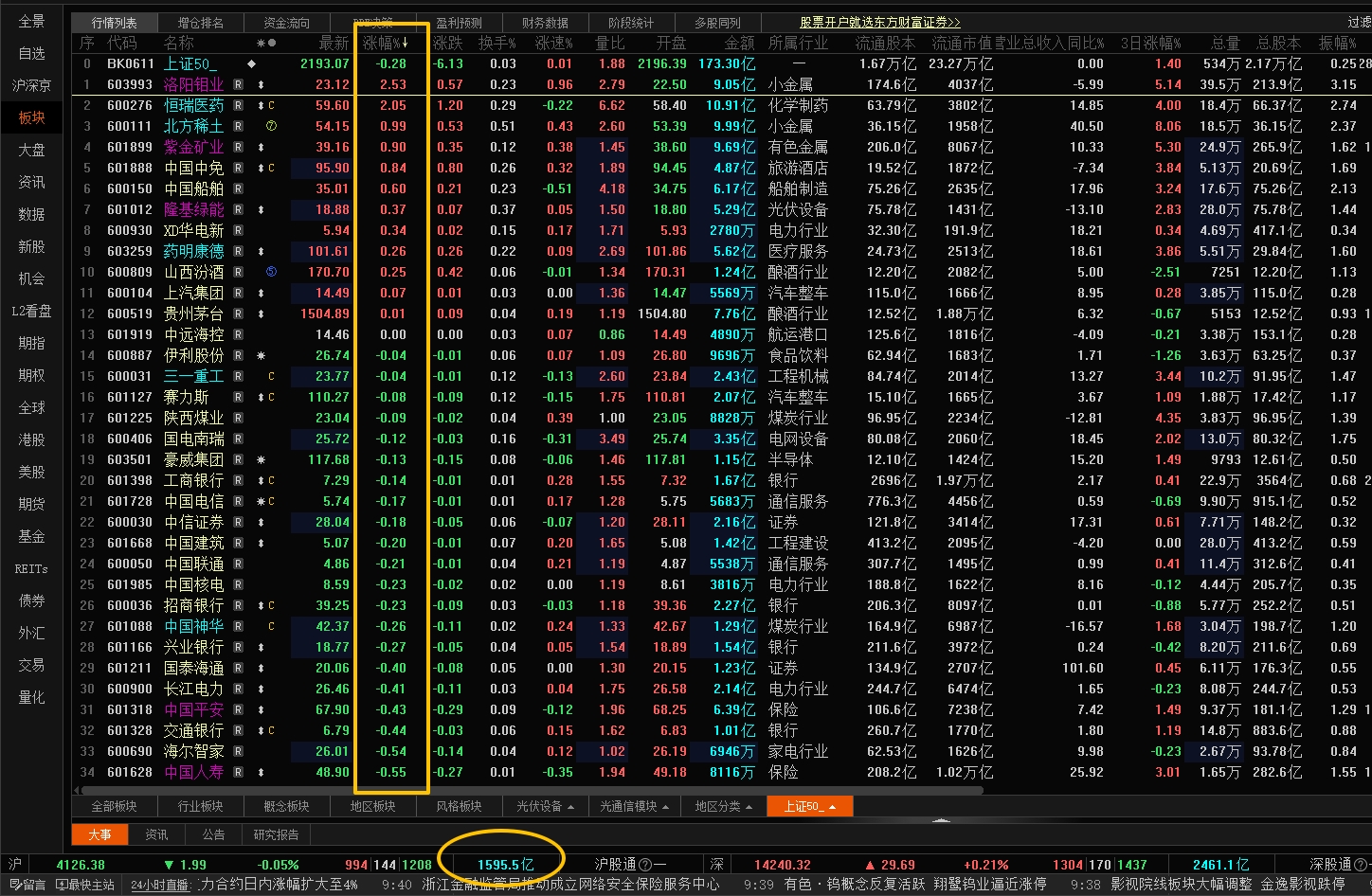Expand the 光伏设备 tab dropdown arrow
The width and height of the screenshot is (1372, 896).
[x=571, y=807]
